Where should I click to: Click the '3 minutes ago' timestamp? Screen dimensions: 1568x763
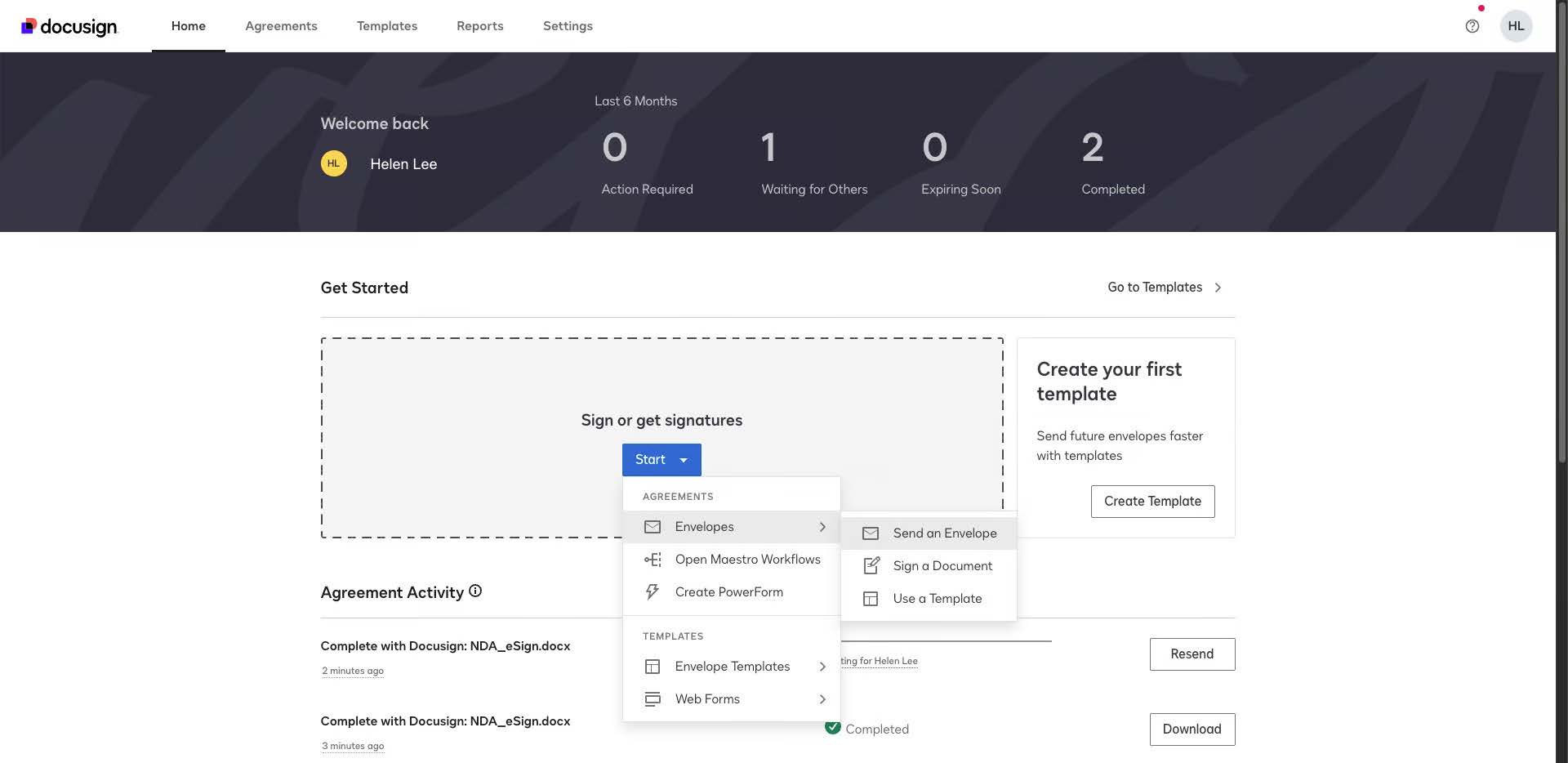coord(353,746)
